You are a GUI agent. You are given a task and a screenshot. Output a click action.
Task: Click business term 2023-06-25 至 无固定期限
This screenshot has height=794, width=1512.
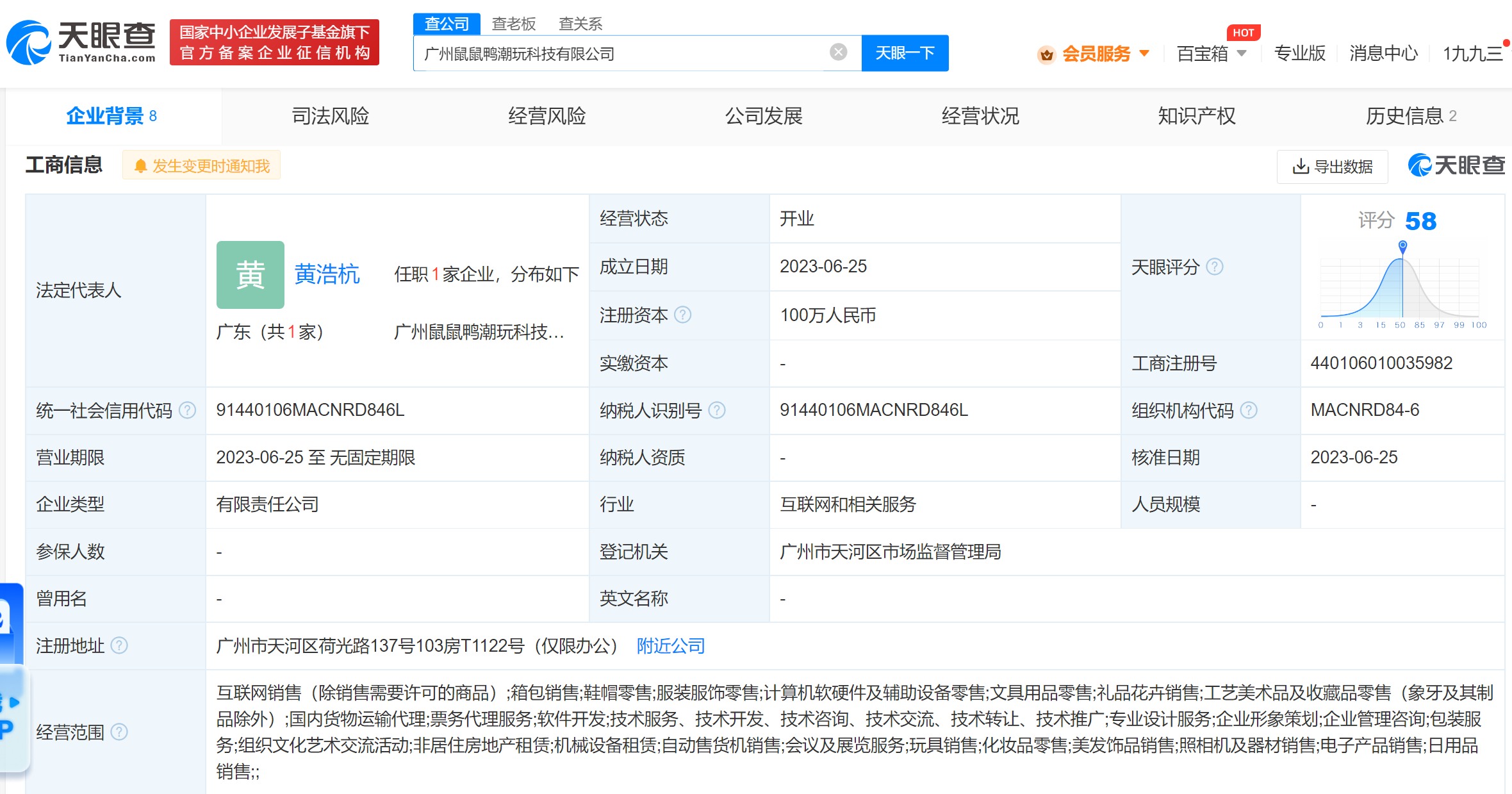pyautogui.click(x=315, y=458)
